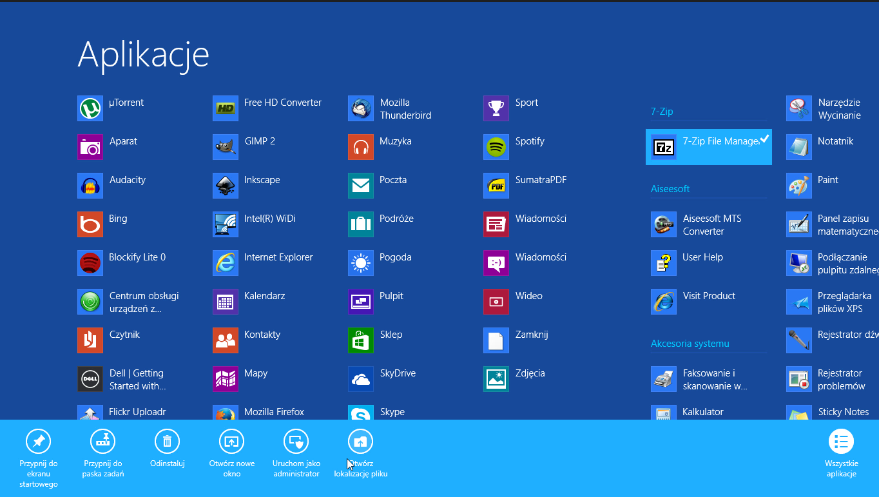879x497 pixels.
Task: Open the Pogoda weather app
Action: pyautogui.click(x=360, y=263)
